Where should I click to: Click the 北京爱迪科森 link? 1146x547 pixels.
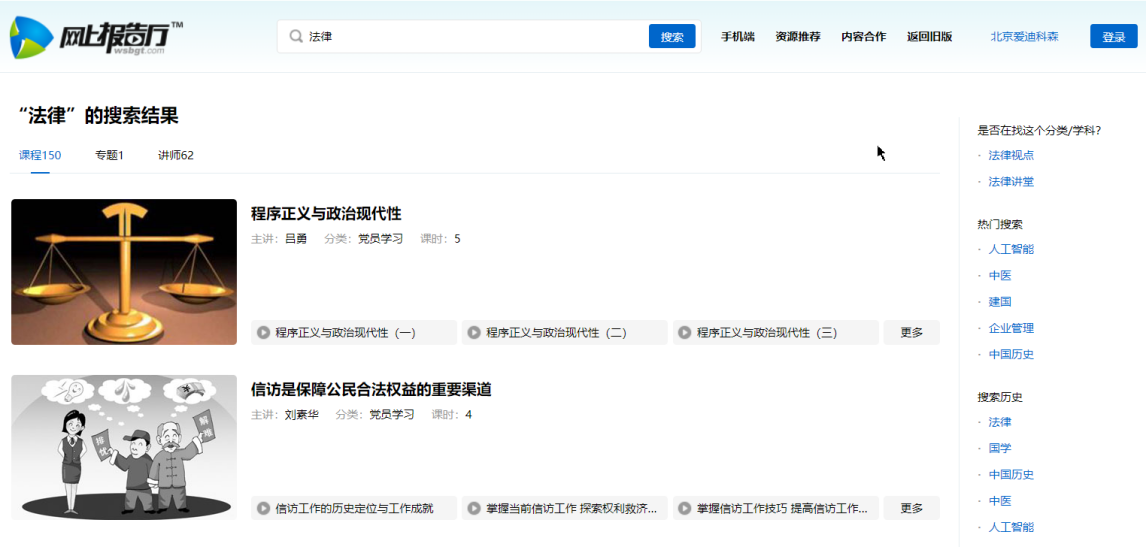pos(1024,37)
